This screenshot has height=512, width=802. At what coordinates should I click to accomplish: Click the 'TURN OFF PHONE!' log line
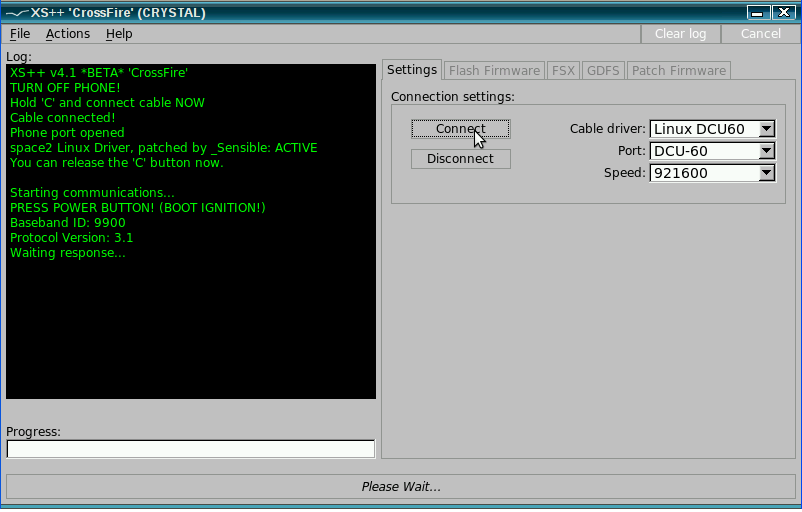click(x=65, y=88)
